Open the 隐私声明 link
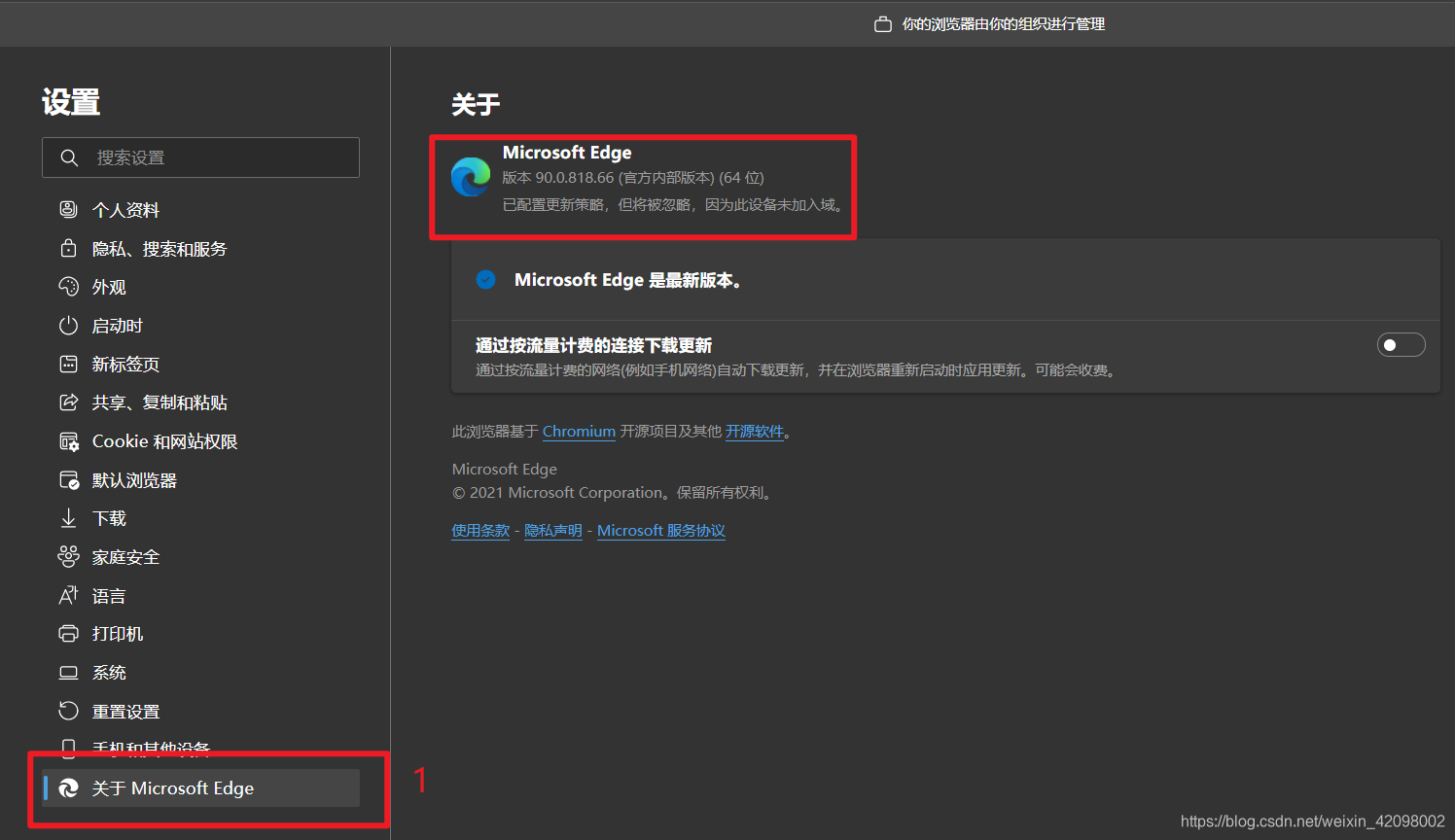 (x=553, y=530)
